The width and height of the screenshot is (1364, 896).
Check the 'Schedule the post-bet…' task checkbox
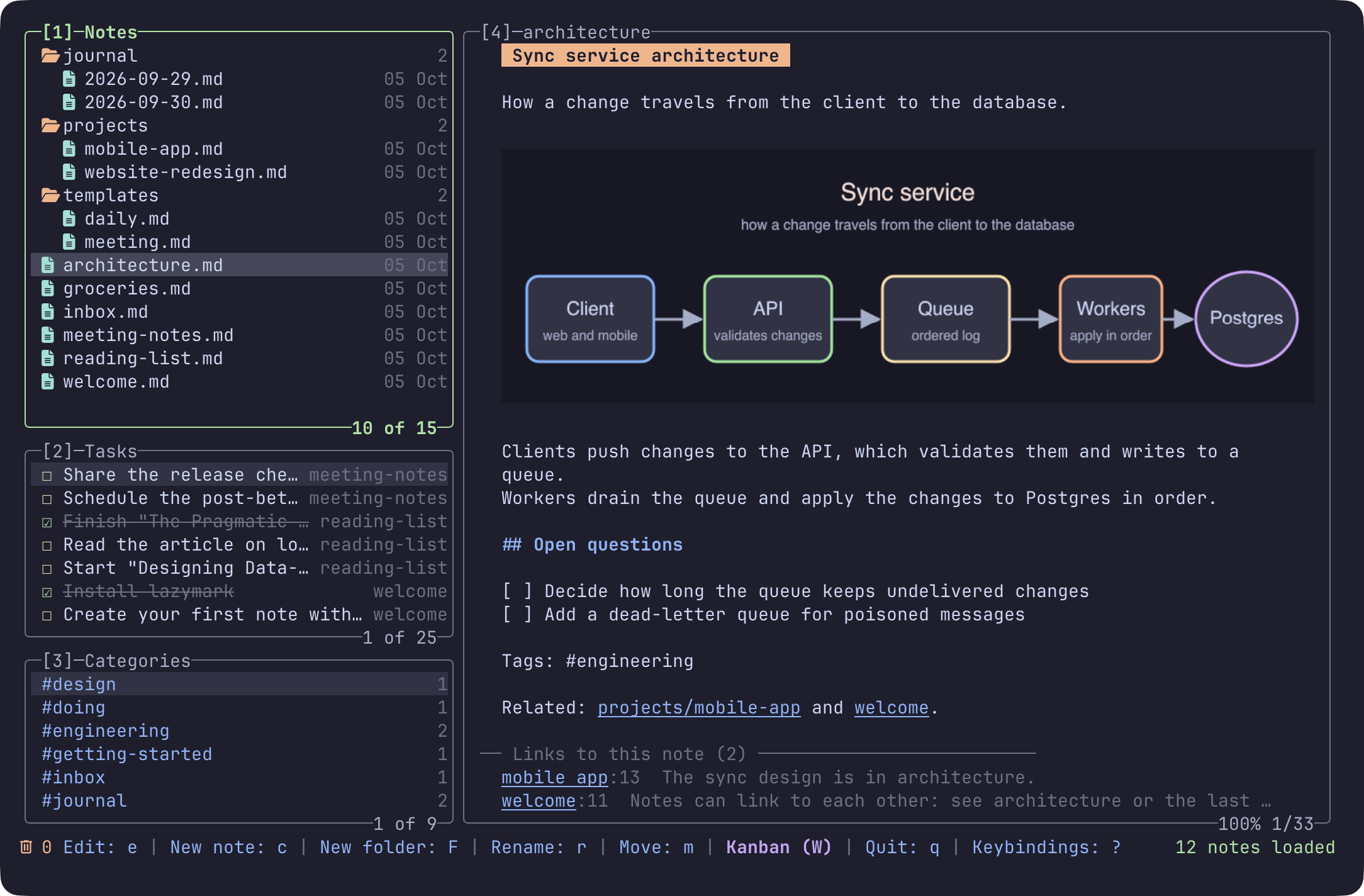47,500
